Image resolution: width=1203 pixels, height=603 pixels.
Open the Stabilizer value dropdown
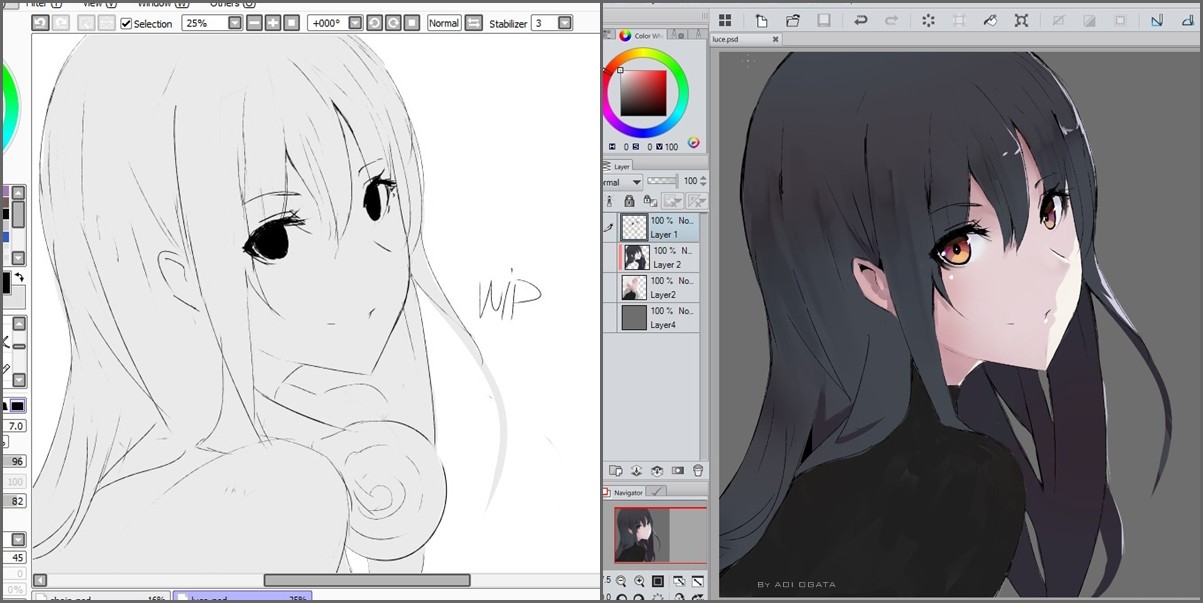[x=565, y=22]
